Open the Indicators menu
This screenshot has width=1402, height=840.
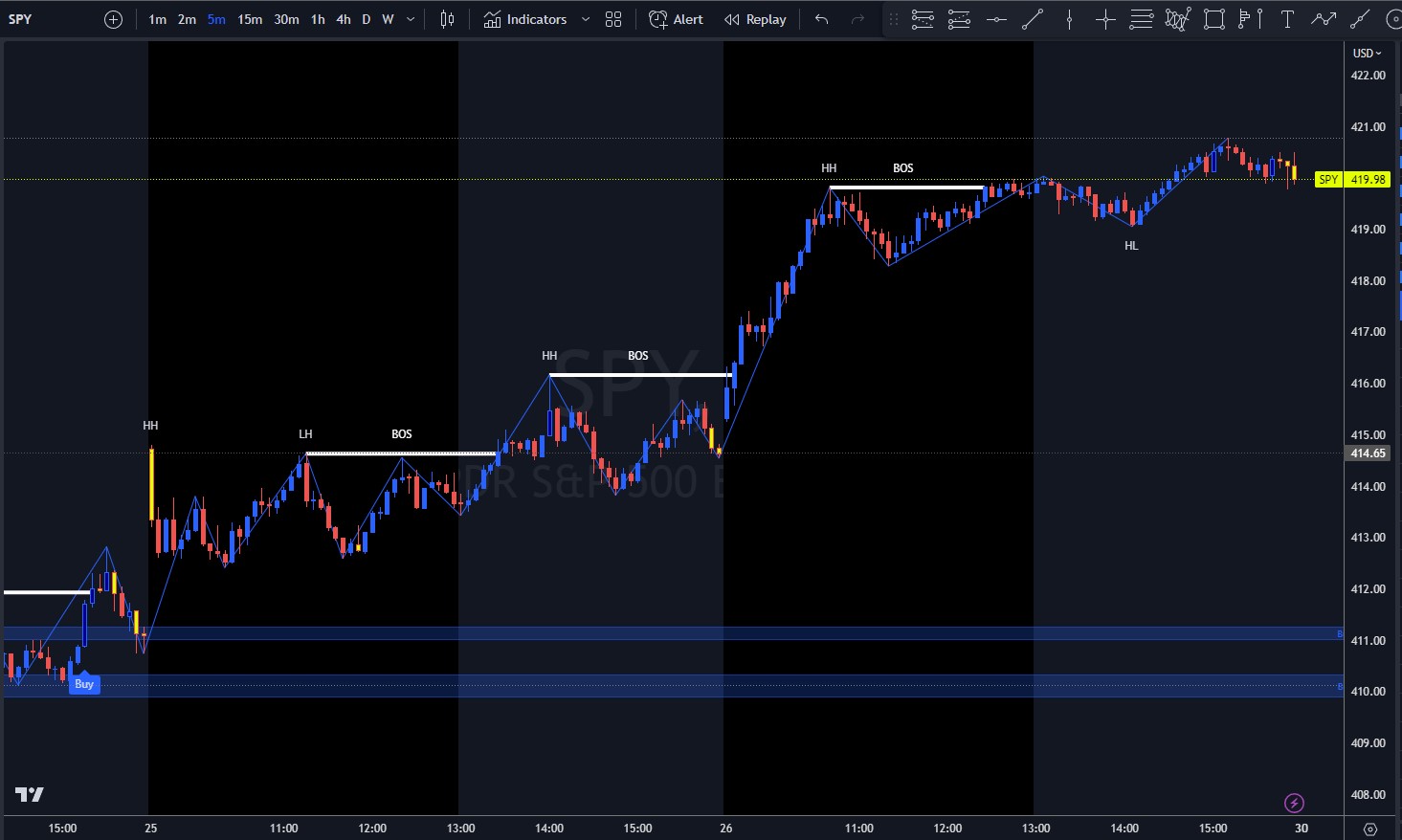click(x=525, y=19)
